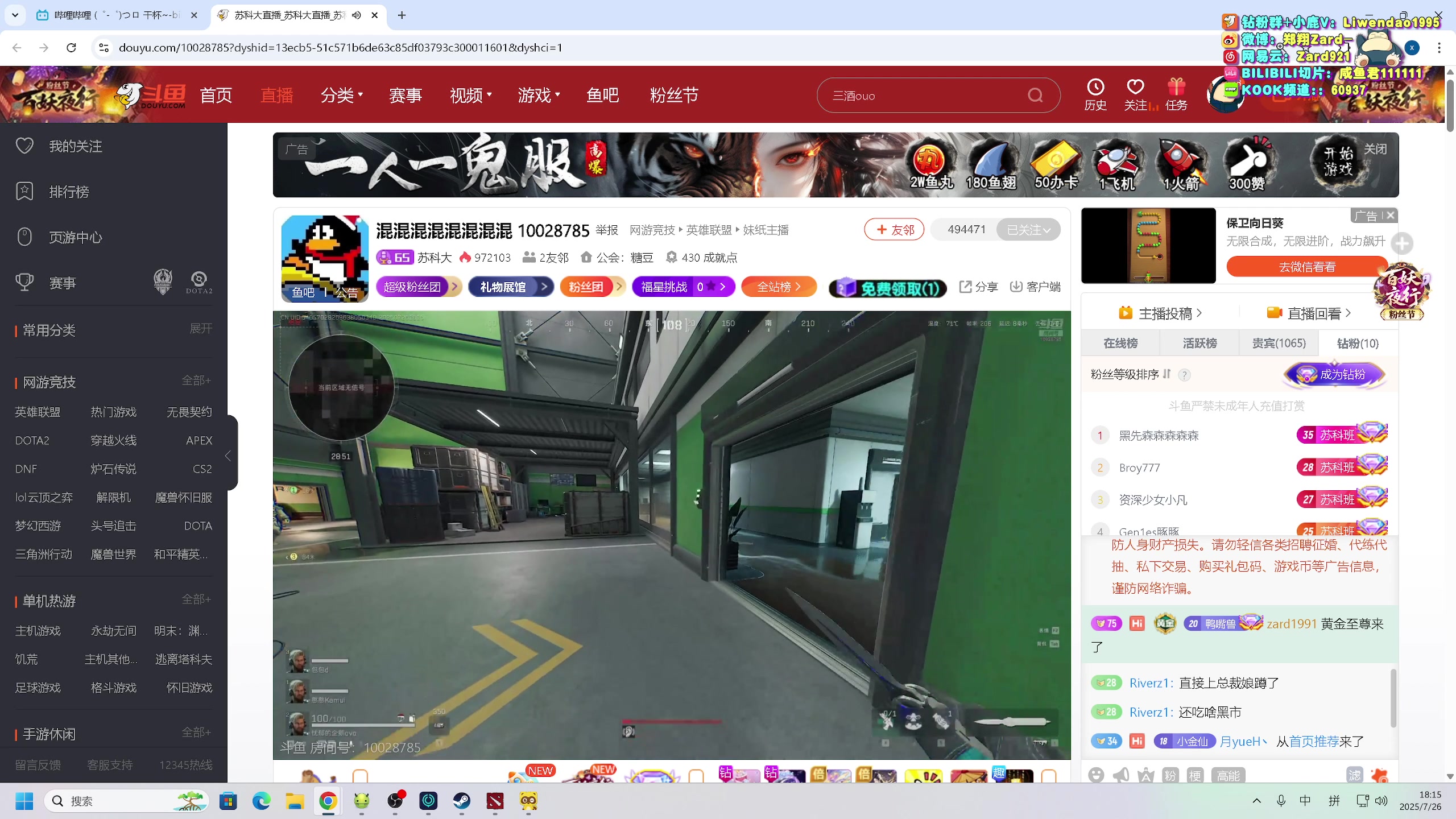Click the chat panel scrollbar

pyautogui.click(x=1393, y=698)
